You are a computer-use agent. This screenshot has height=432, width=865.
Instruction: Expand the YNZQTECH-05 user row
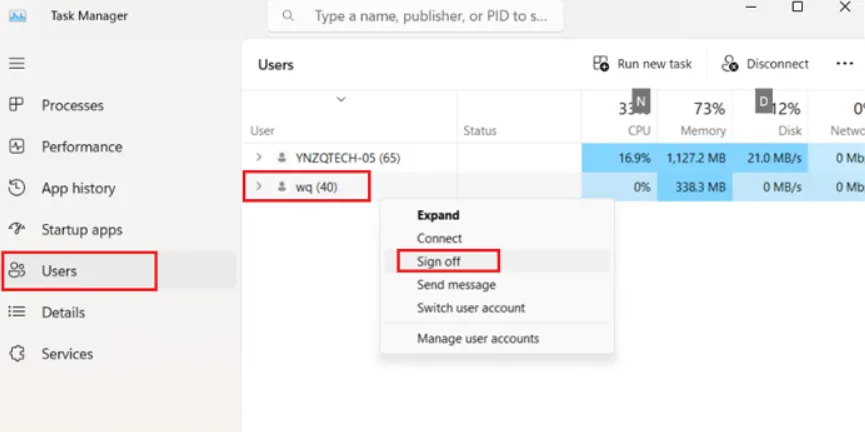[x=259, y=158]
